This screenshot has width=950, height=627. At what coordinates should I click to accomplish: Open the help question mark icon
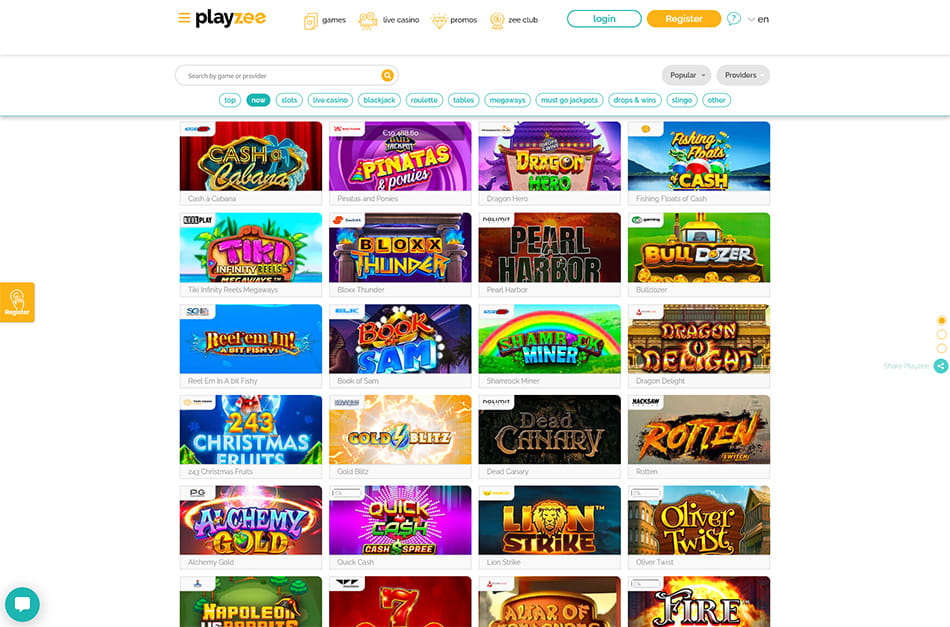(734, 19)
